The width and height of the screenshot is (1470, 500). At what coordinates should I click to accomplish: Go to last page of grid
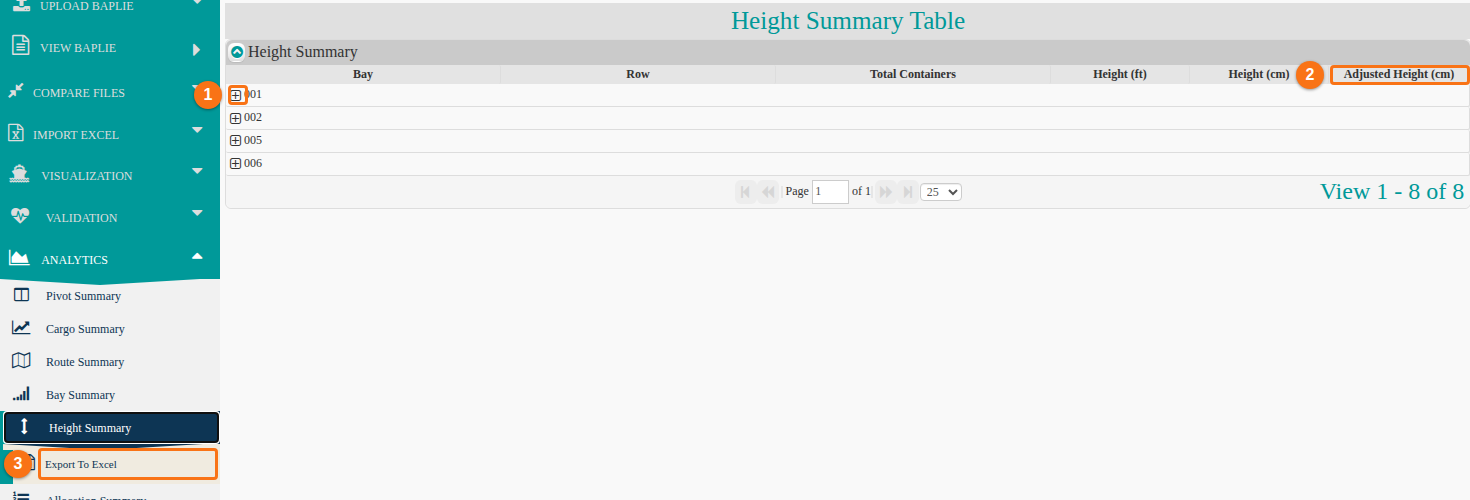907,192
